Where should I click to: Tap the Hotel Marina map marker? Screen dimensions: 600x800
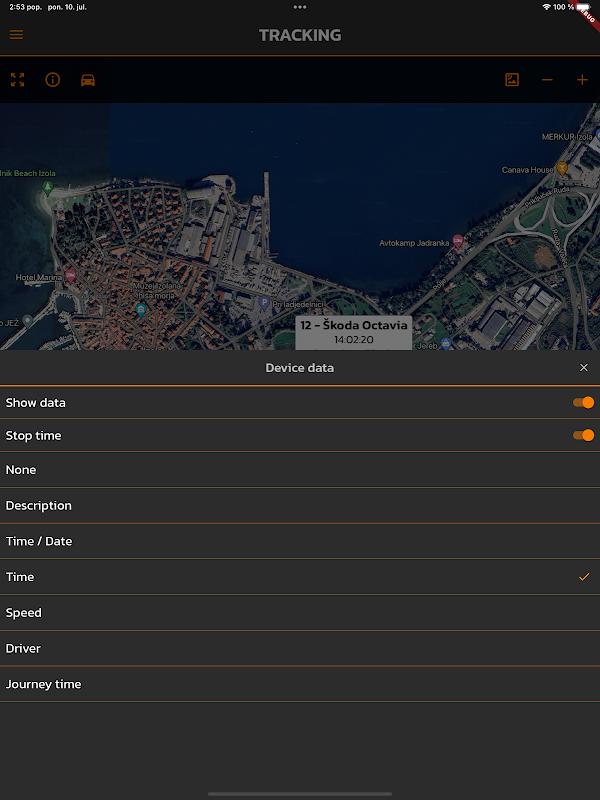tap(70, 276)
